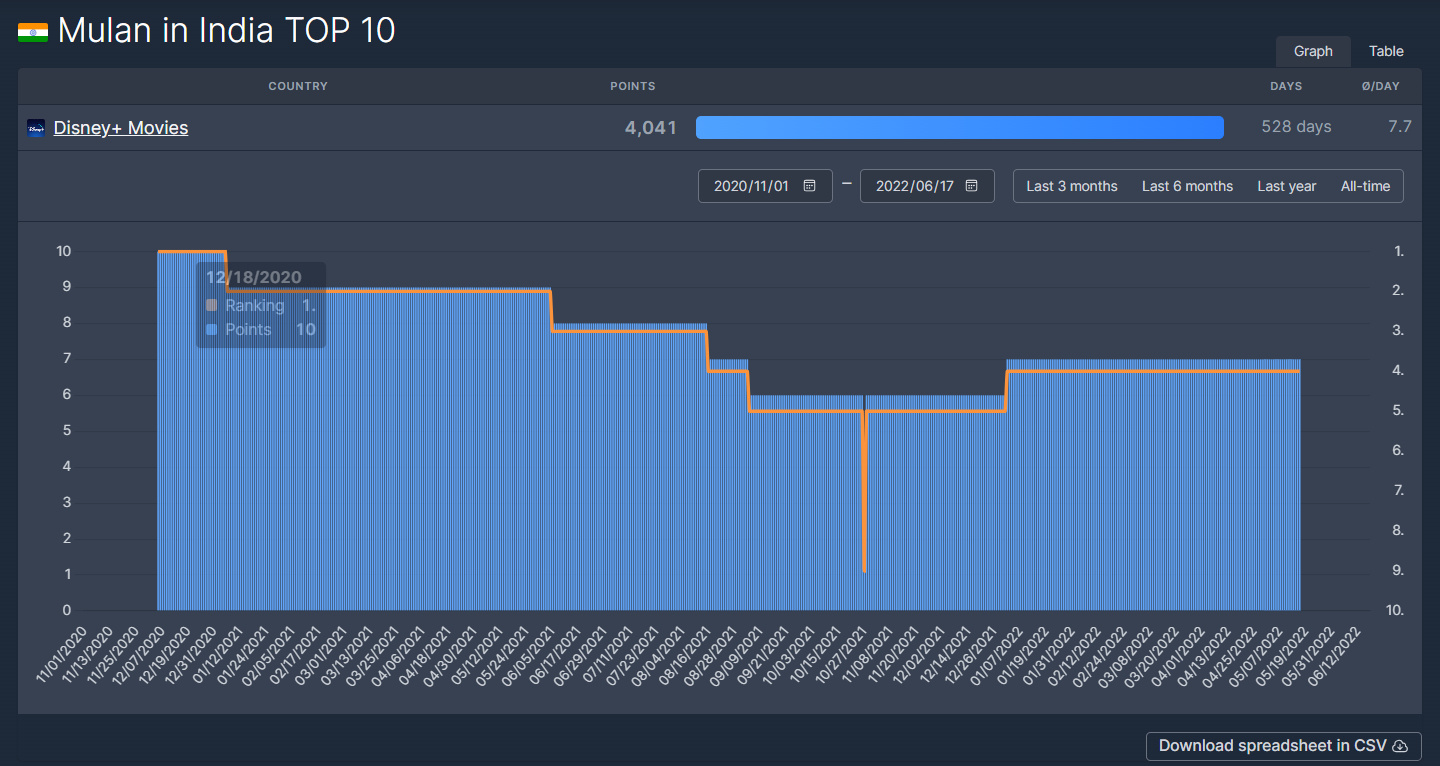The image size is (1440, 766).
Task: Switch to the Table tab
Action: click(1386, 51)
